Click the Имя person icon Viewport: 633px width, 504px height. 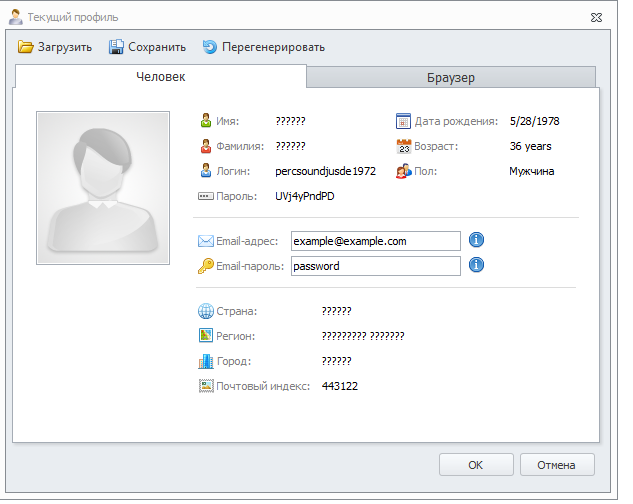pos(206,121)
